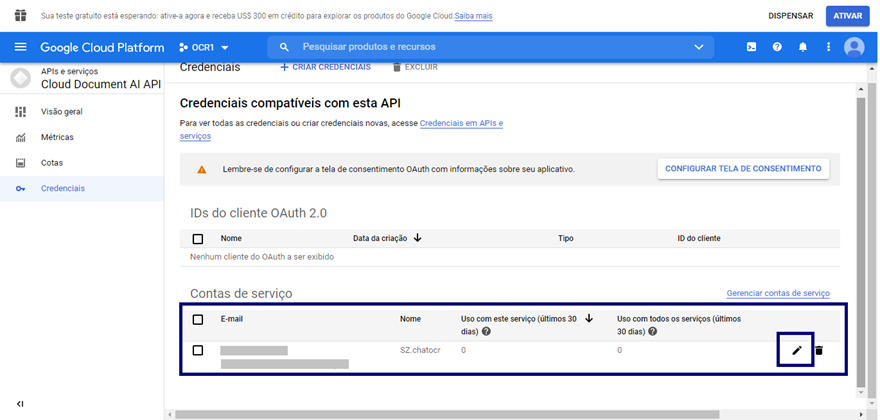Open the user account avatar
Screen dimensions: 880x420
click(854, 47)
